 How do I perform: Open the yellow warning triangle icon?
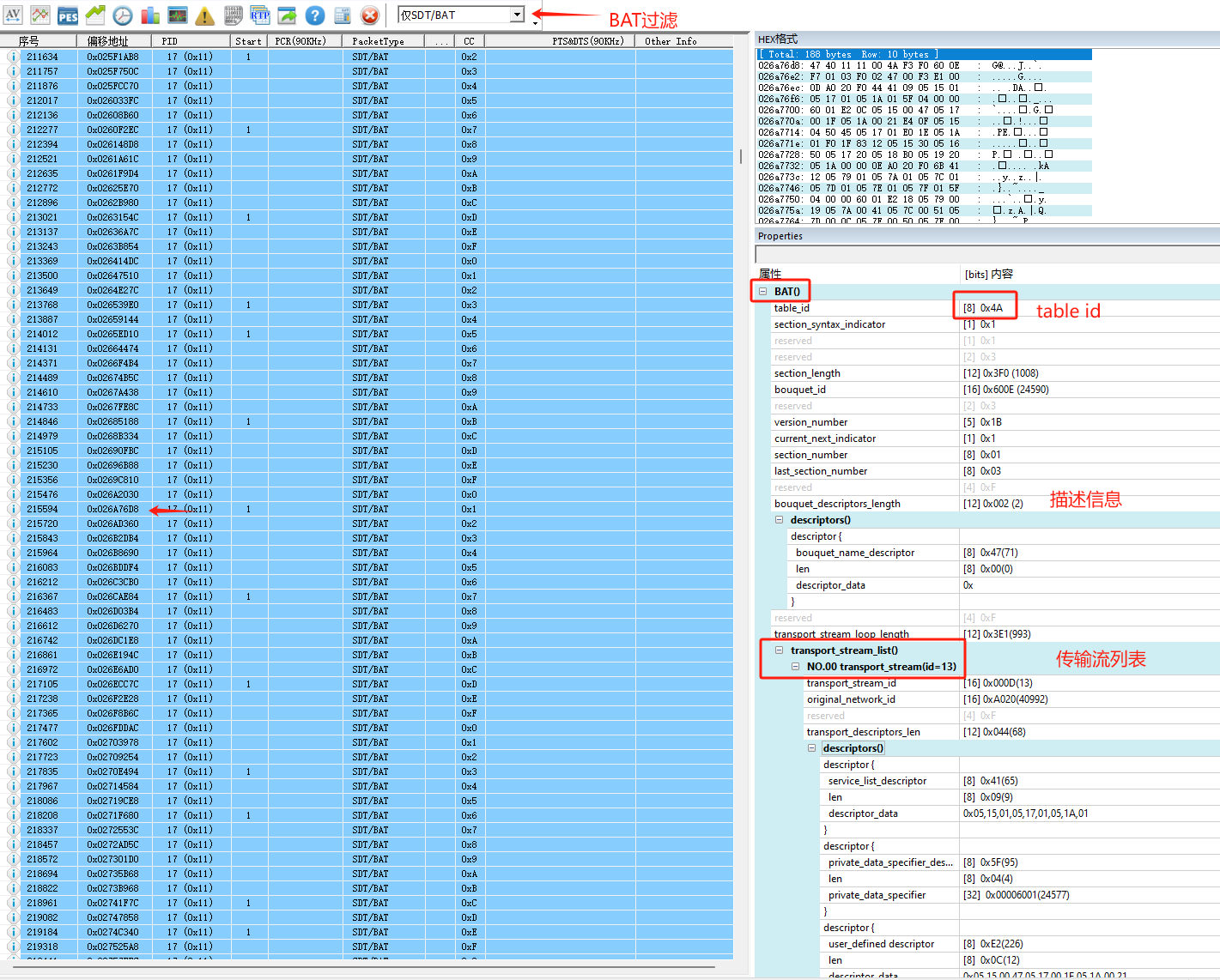click(x=205, y=15)
